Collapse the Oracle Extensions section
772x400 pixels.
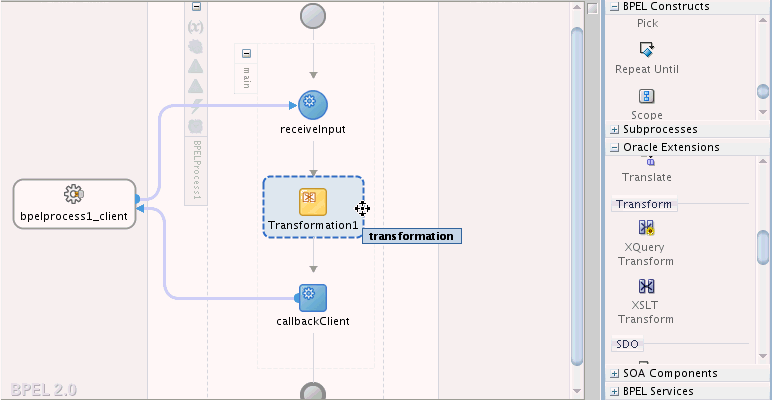614,147
